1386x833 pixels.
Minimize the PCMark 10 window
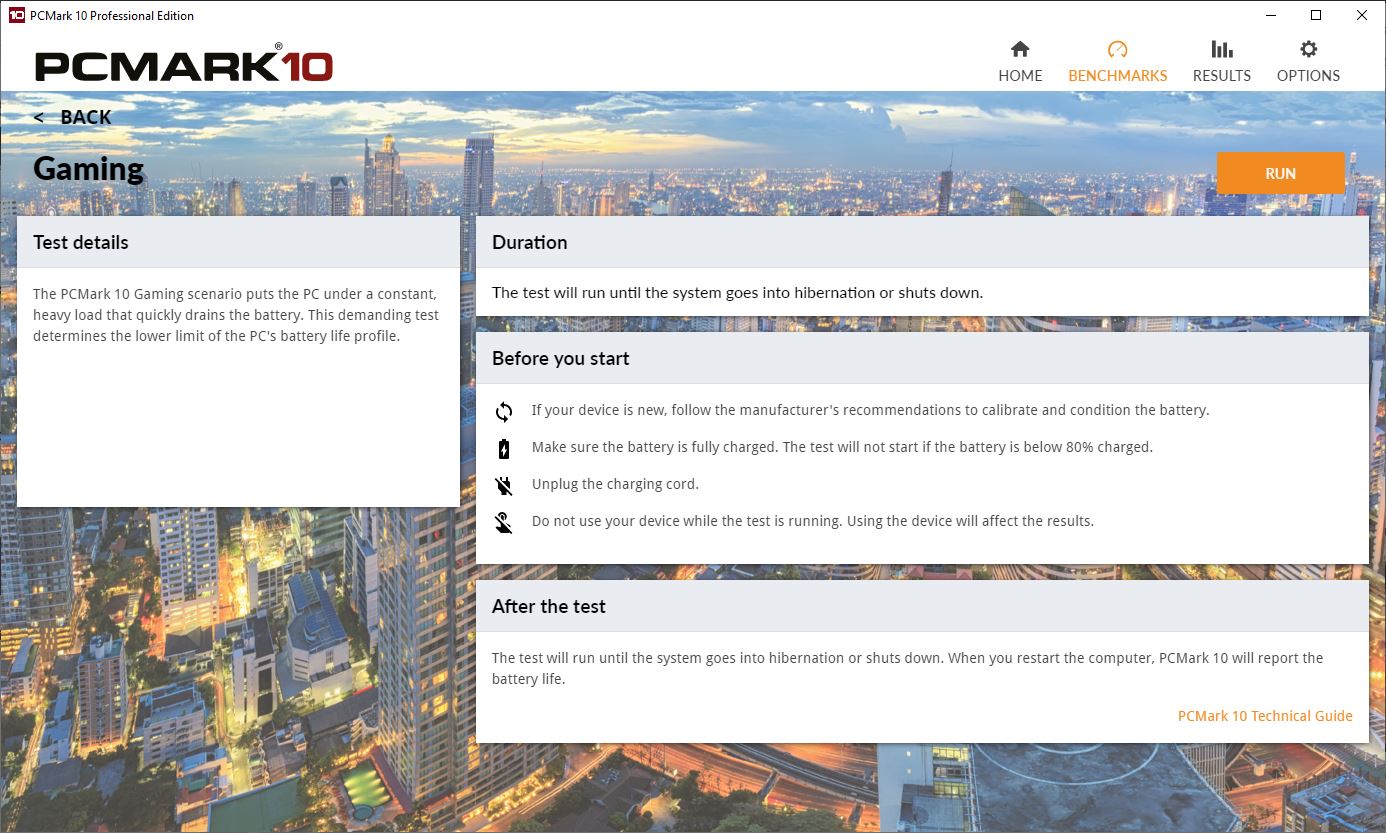[x=1270, y=15]
